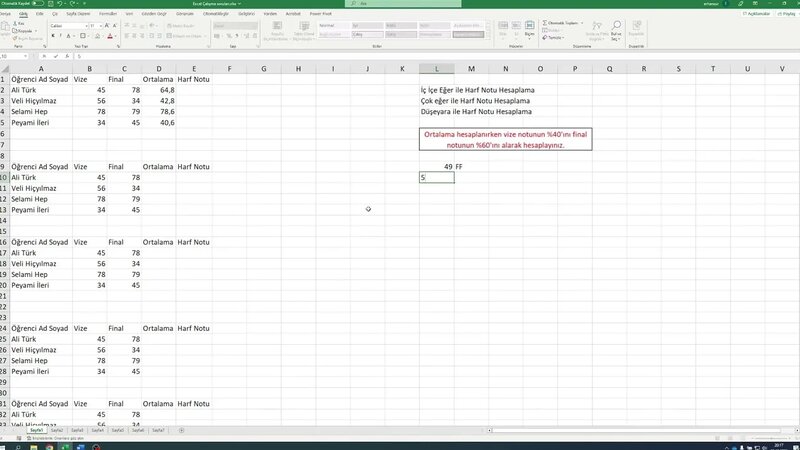Click the fill color bucket icon
This screenshot has height=450, width=800.
(97, 36)
